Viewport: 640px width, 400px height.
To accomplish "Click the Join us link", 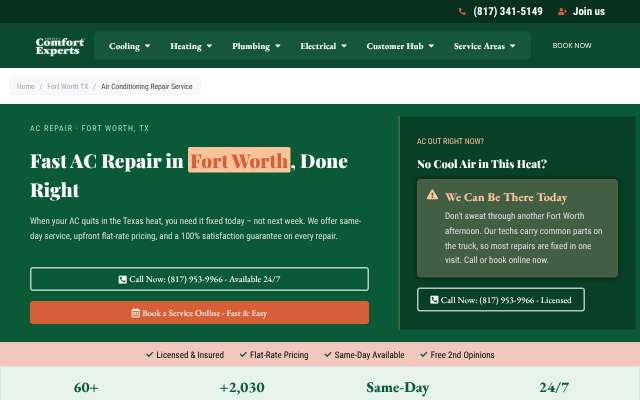I will [589, 11].
